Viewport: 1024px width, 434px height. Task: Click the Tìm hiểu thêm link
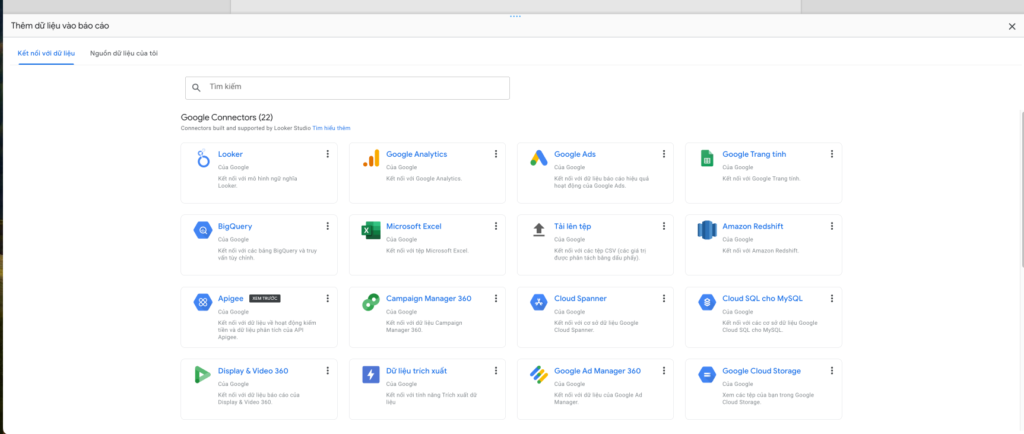pos(331,128)
